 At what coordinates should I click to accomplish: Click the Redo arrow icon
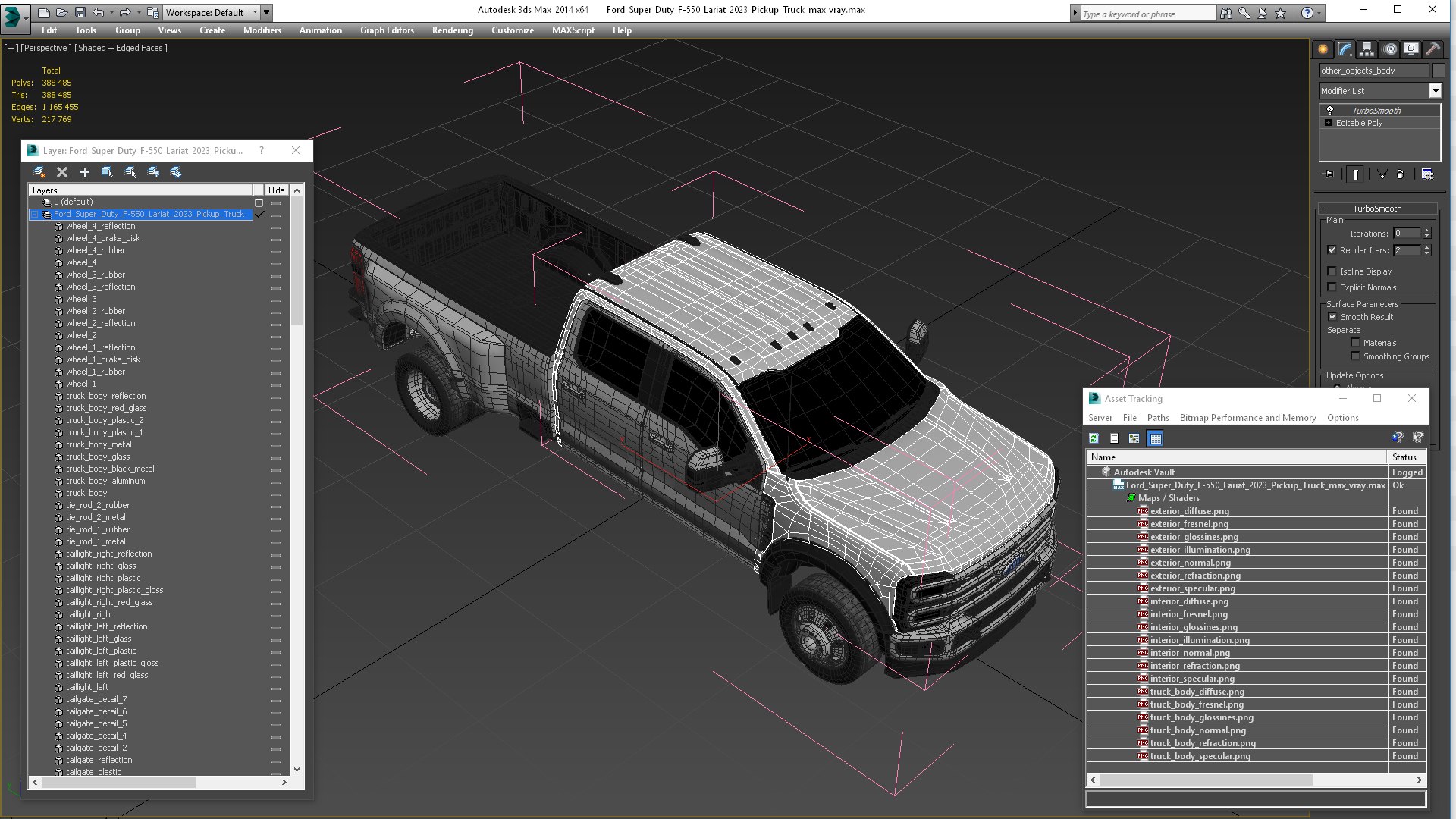[124, 13]
